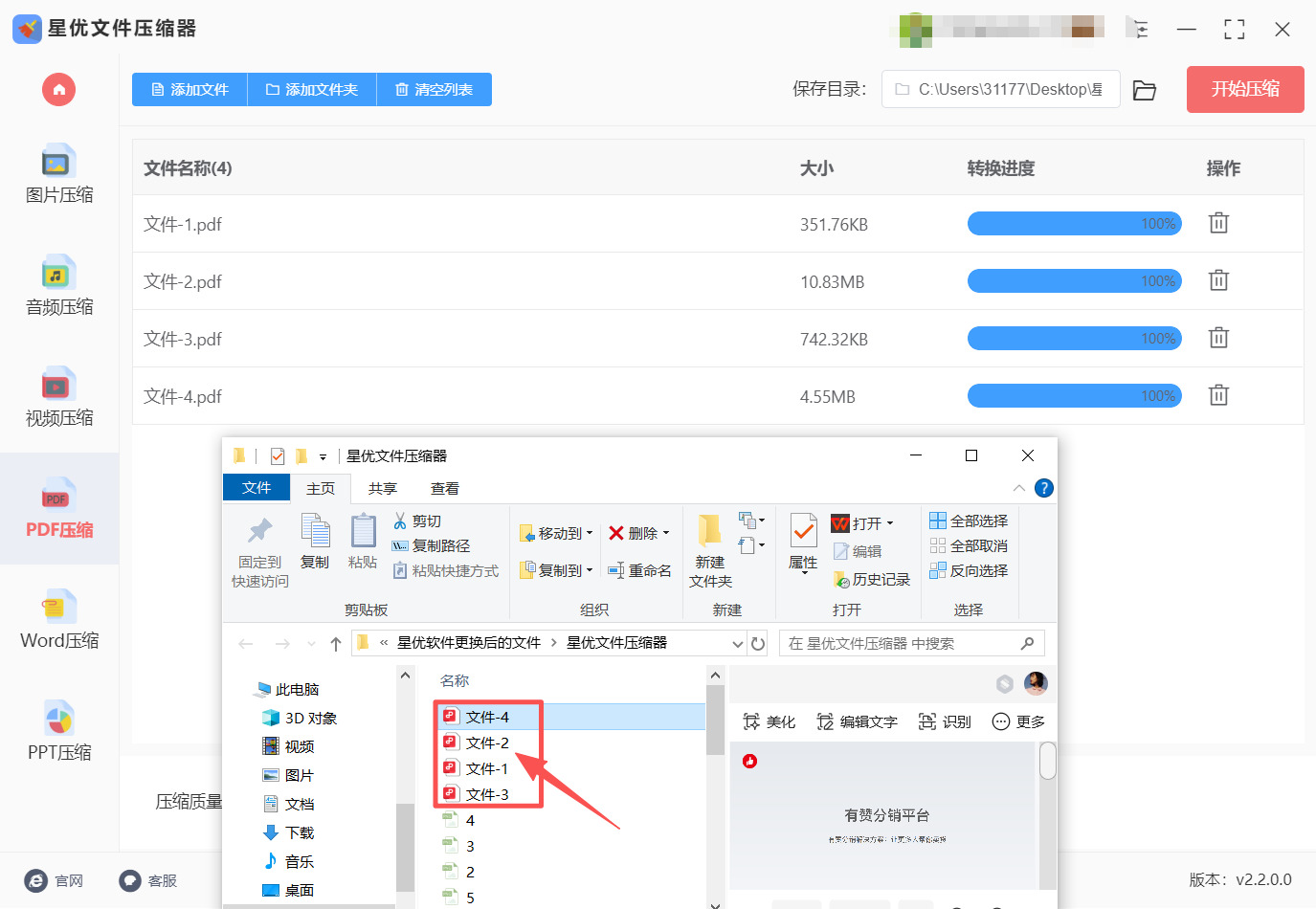Image resolution: width=1316 pixels, height=909 pixels.
Task: Open 属性 properties in ribbon
Action: tap(803, 542)
